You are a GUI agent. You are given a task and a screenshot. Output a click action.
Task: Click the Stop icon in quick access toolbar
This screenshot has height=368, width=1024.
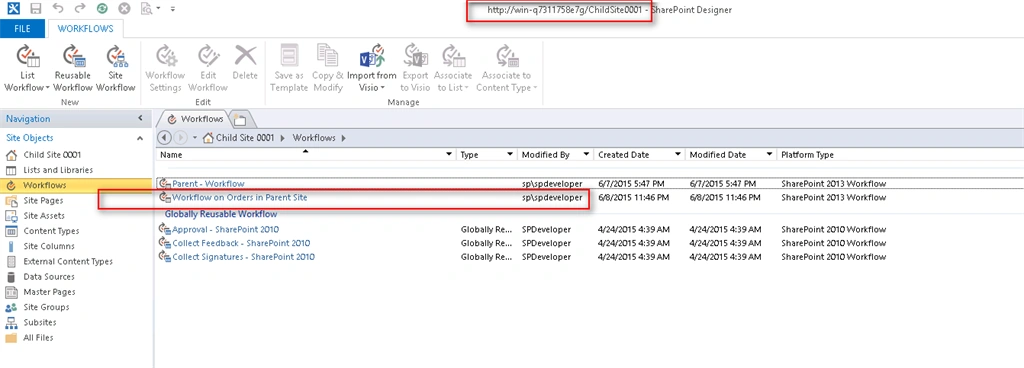124,8
